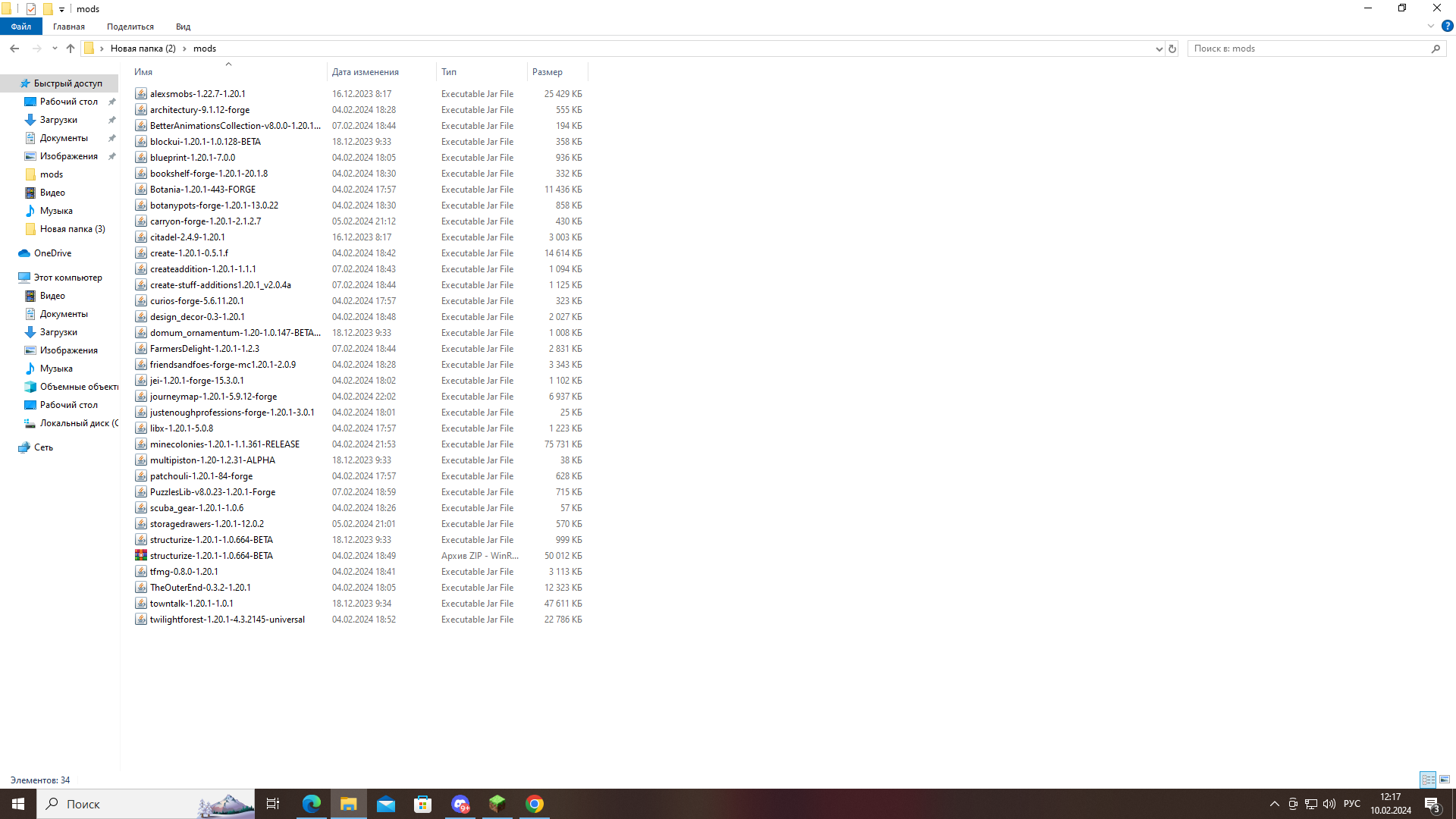
Task: Show hidden tray icons chevron
Action: pyautogui.click(x=1275, y=804)
